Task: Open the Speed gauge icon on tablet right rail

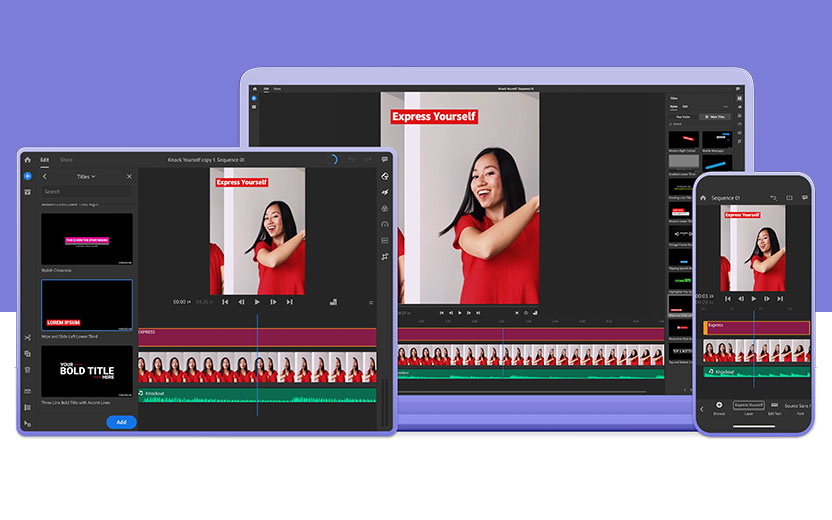Action: pyautogui.click(x=385, y=224)
